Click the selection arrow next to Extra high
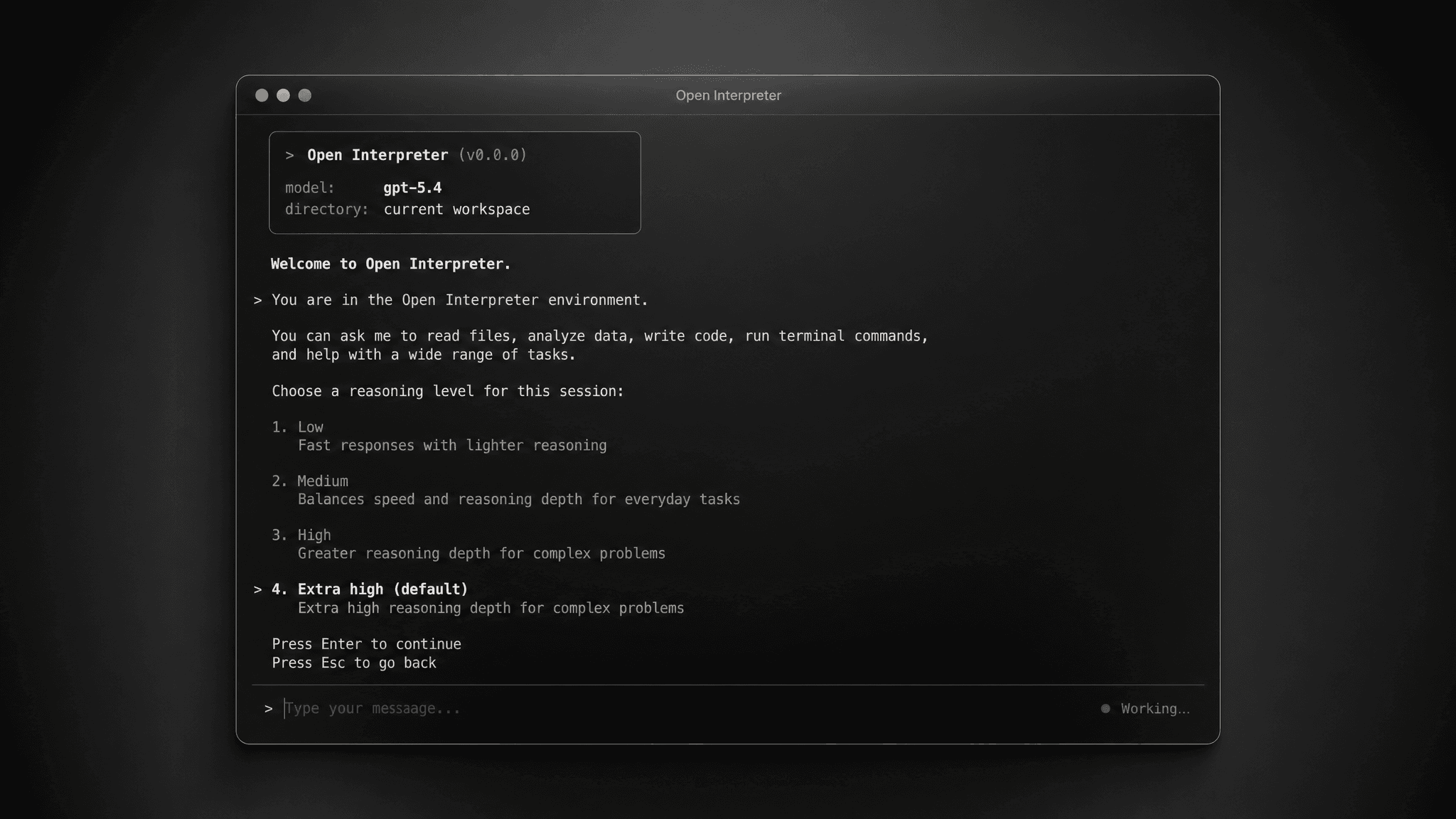Viewport: 1456px width, 819px height. tap(257, 589)
